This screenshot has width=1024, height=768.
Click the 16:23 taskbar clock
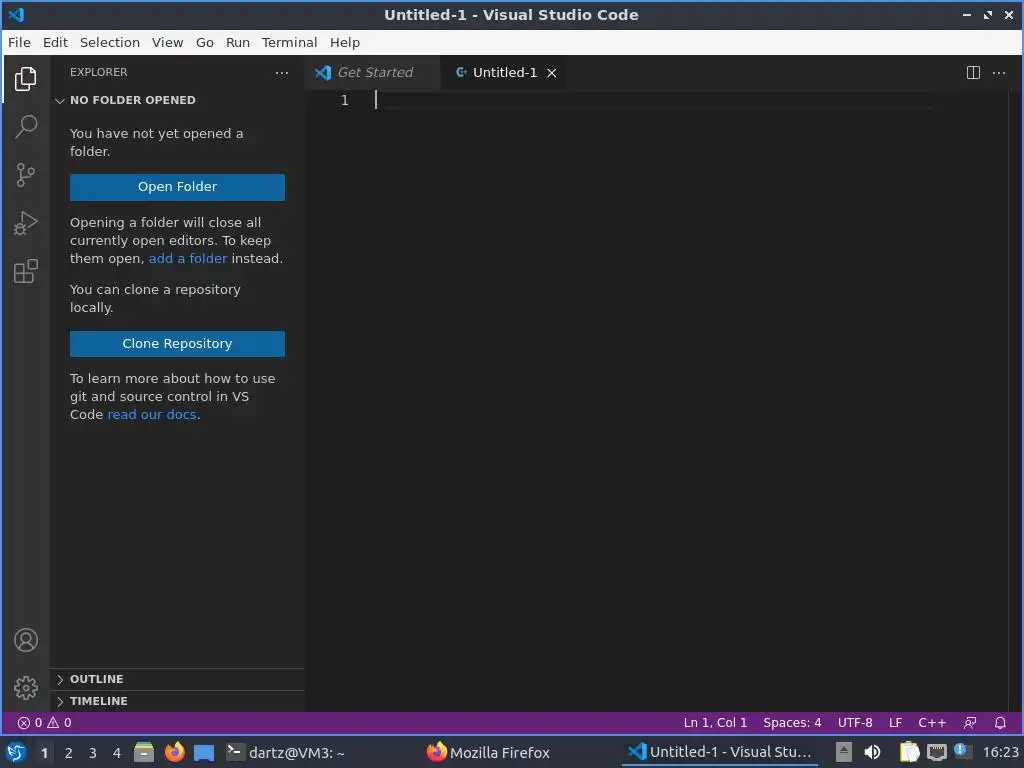[x=1000, y=752]
